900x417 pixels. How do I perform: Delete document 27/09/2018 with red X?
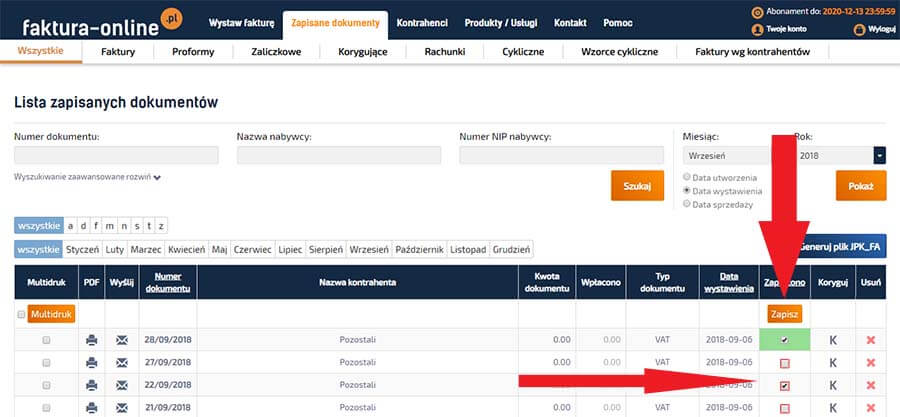tap(871, 363)
